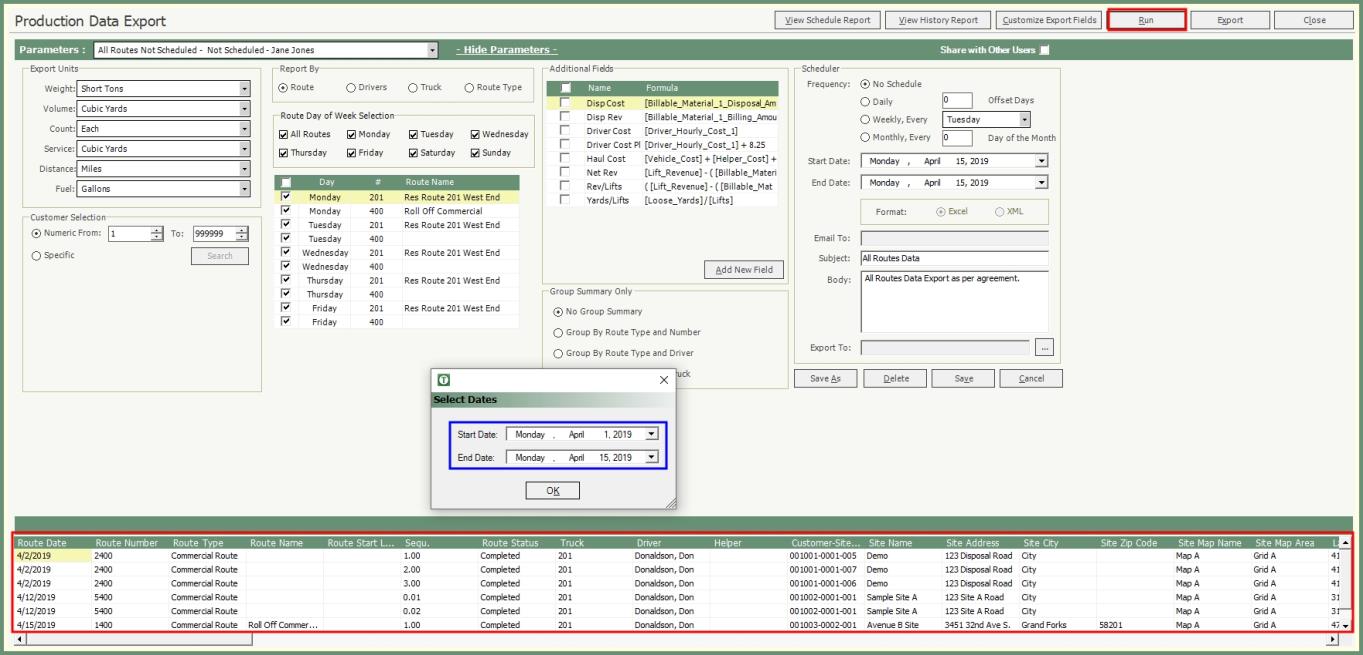Click the Delete button
Viewport: 1363px width, 655px height.
coord(894,379)
